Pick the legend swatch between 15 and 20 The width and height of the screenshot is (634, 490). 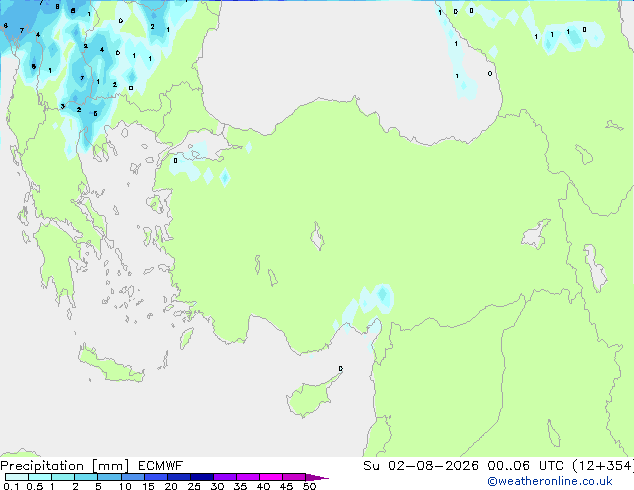(156, 477)
